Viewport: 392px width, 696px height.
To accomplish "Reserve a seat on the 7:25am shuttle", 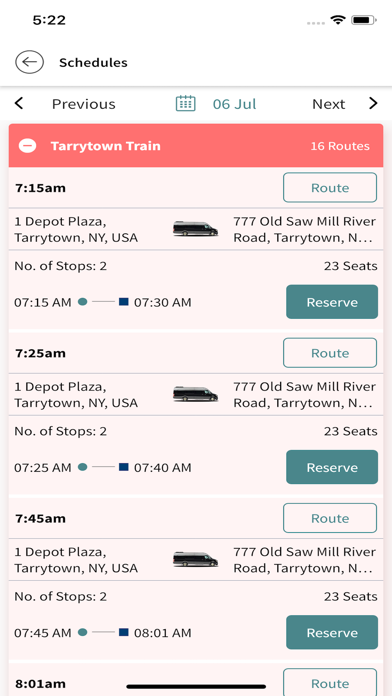I will (x=332, y=467).
